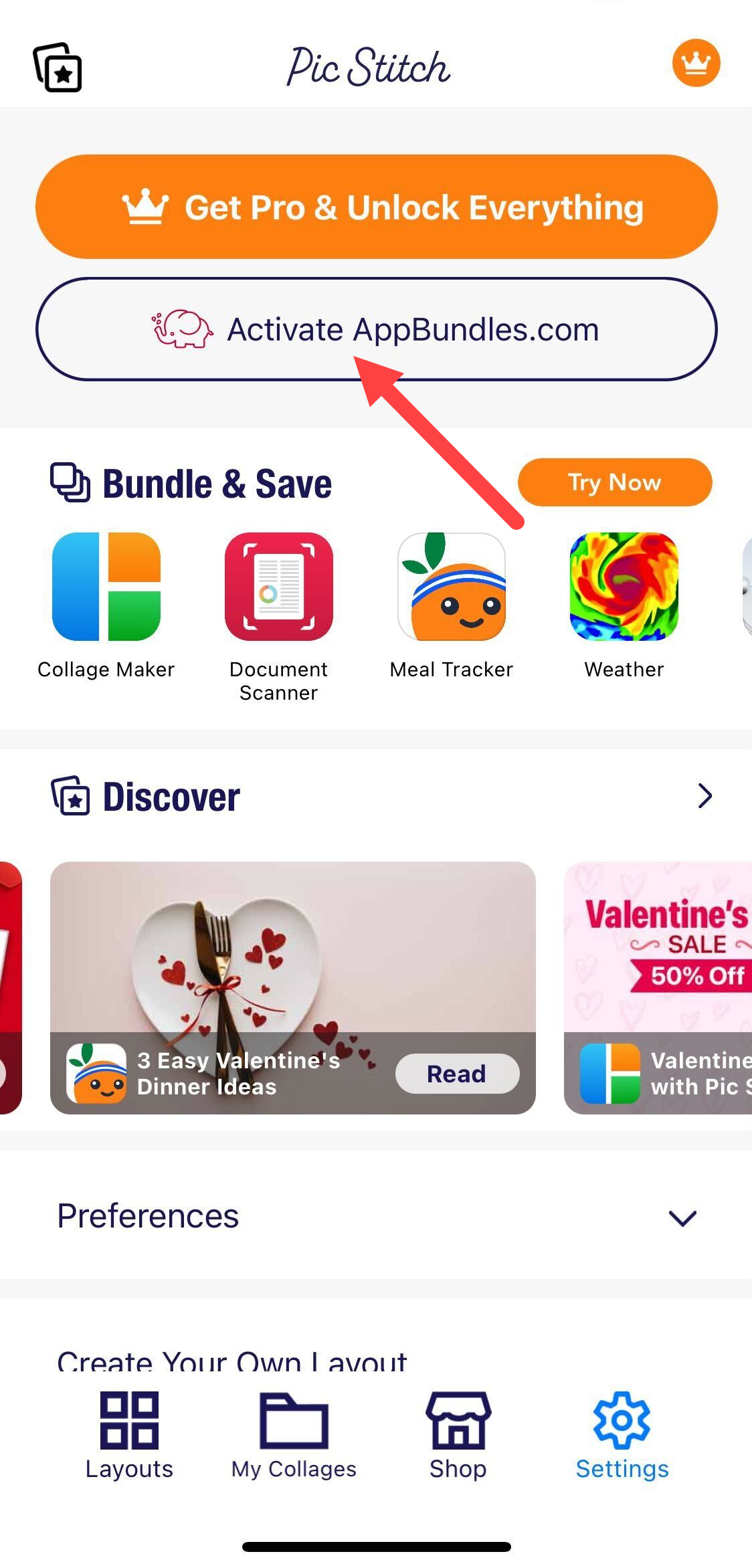The width and height of the screenshot is (752, 1568).
Task: Tap the Try Now button
Action: 615,482
